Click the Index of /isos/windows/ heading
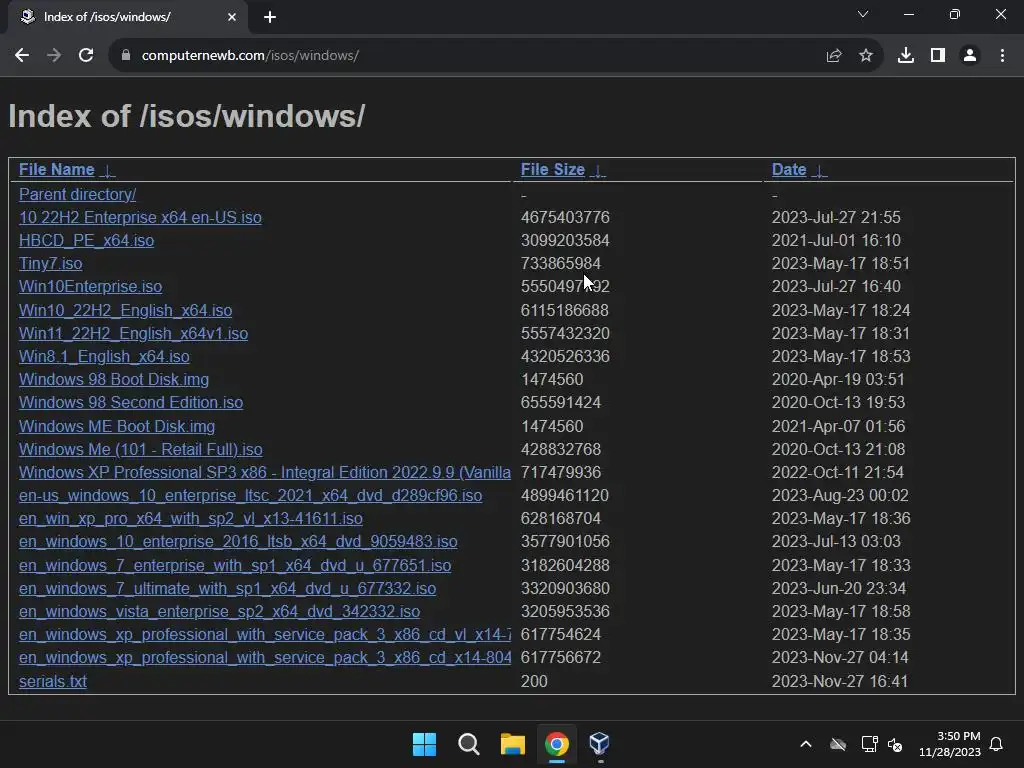The image size is (1024, 768). pos(187,116)
